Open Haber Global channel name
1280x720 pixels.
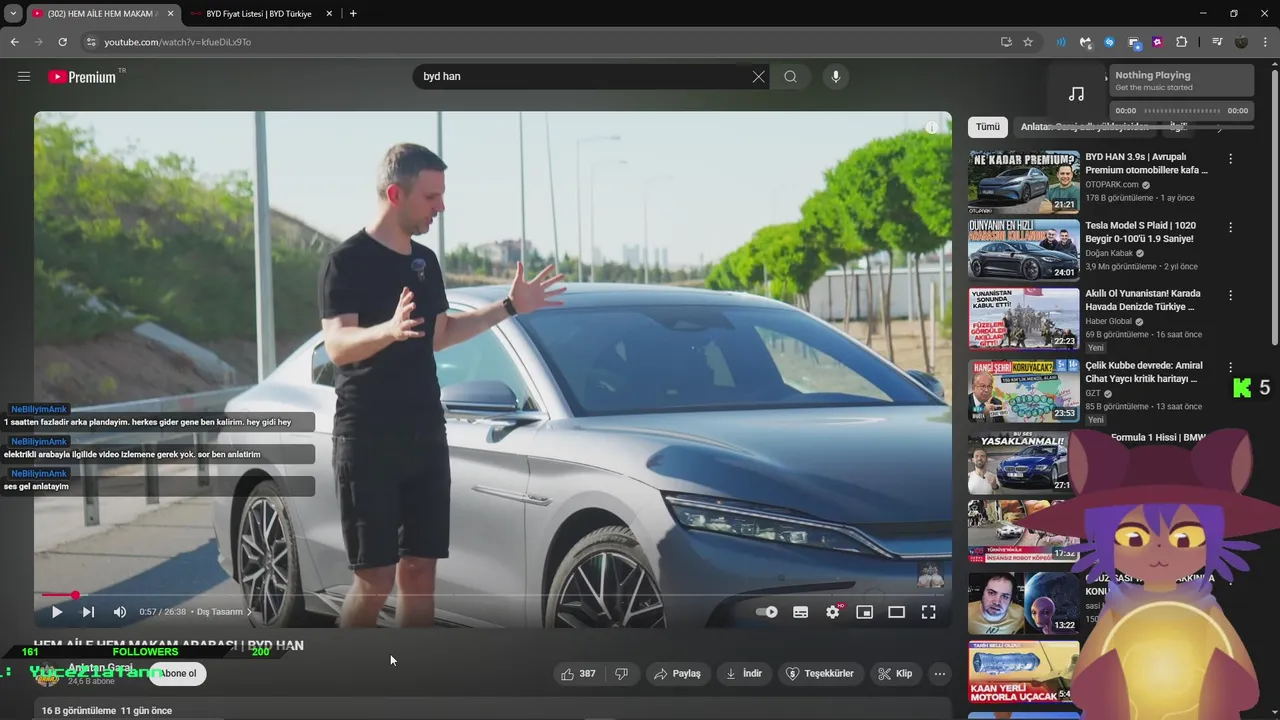tap(1108, 321)
